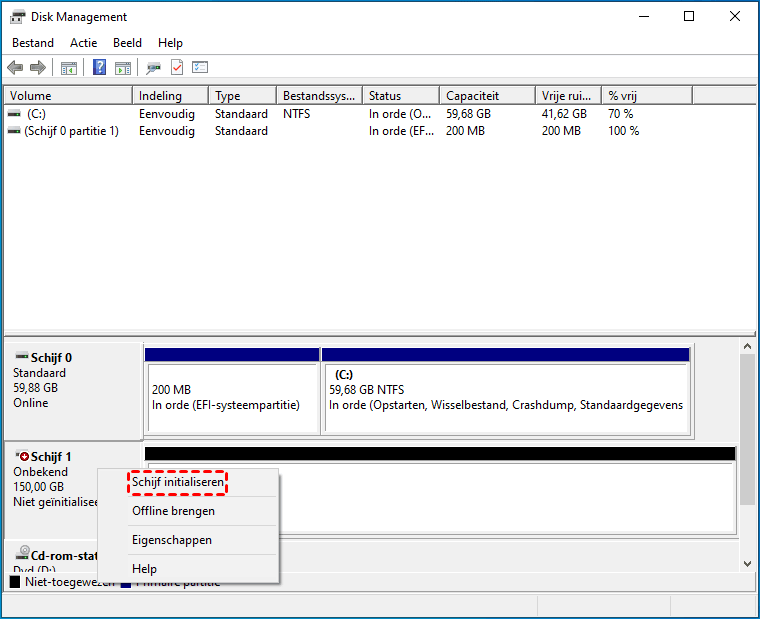Viewport: 760px width, 619px height.
Task: Sort by the Volume column header
Action: pyautogui.click(x=68, y=96)
